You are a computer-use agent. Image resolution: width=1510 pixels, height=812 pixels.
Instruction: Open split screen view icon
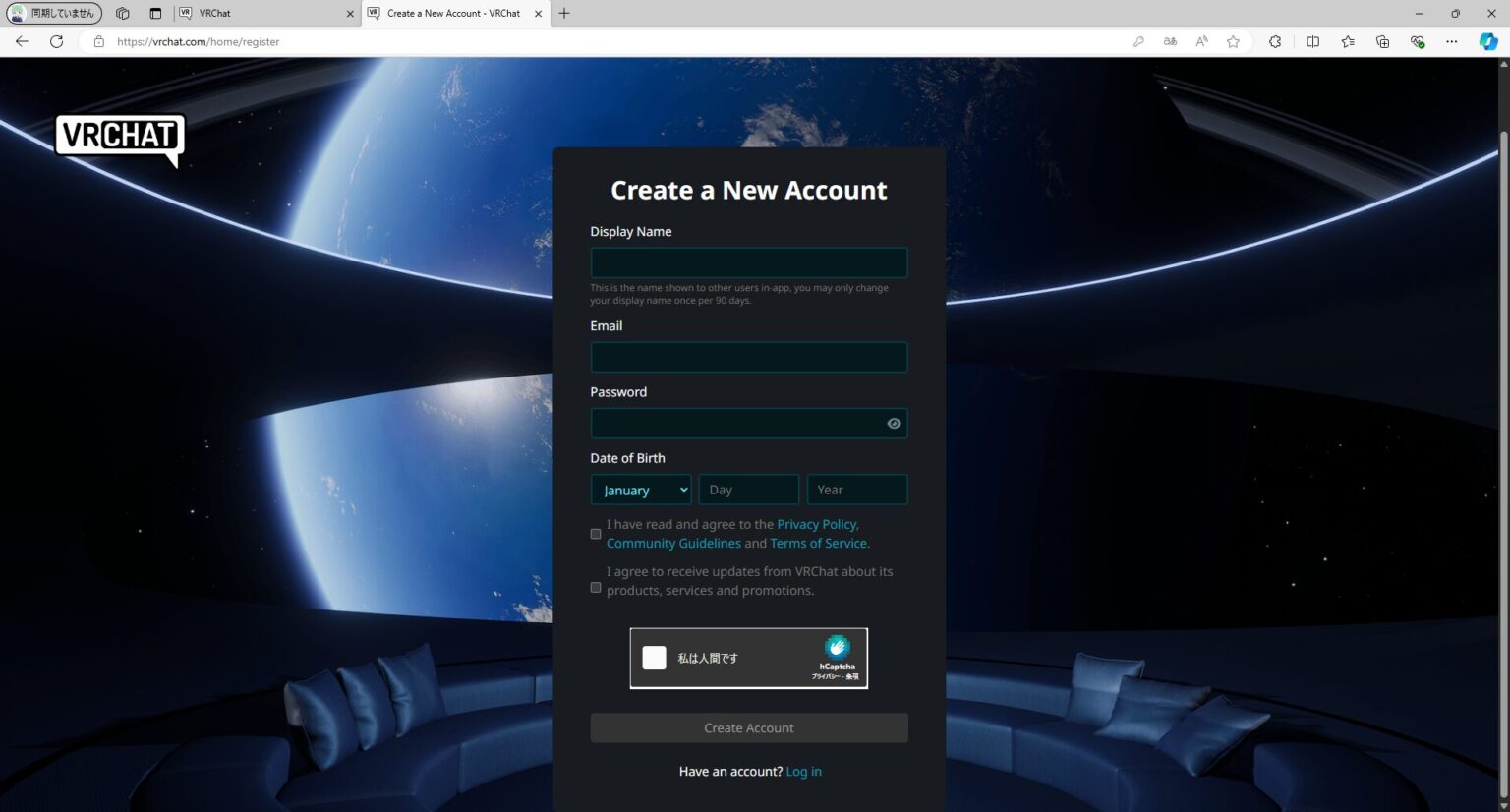coord(1312,41)
